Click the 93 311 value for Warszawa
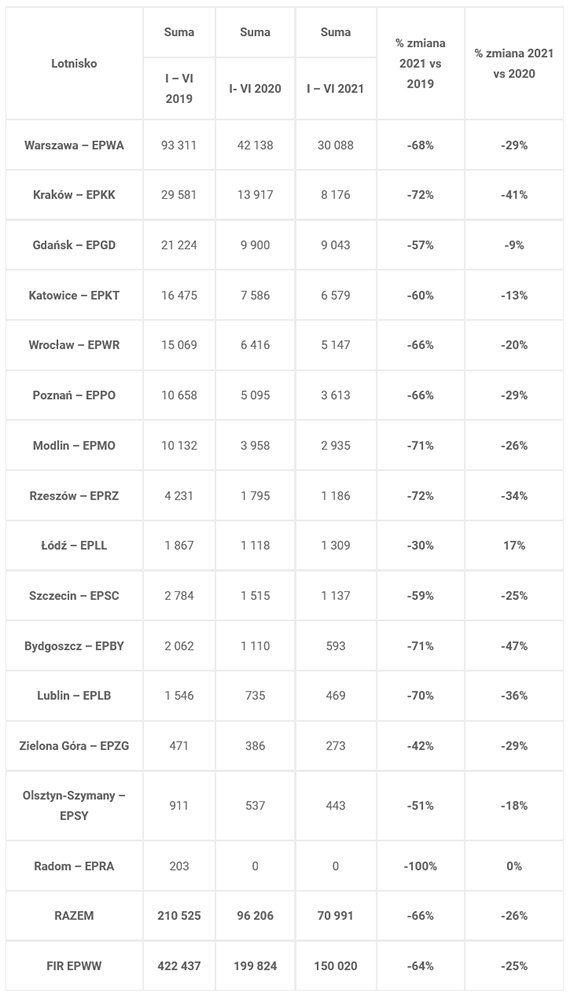The image size is (574, 1000). 179,145
